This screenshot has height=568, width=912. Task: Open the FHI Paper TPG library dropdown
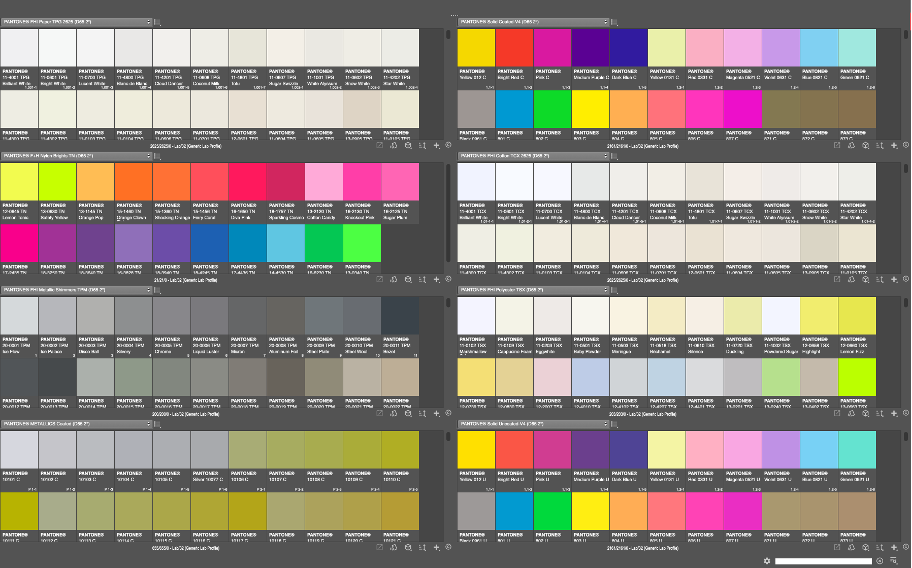point(76,22)
